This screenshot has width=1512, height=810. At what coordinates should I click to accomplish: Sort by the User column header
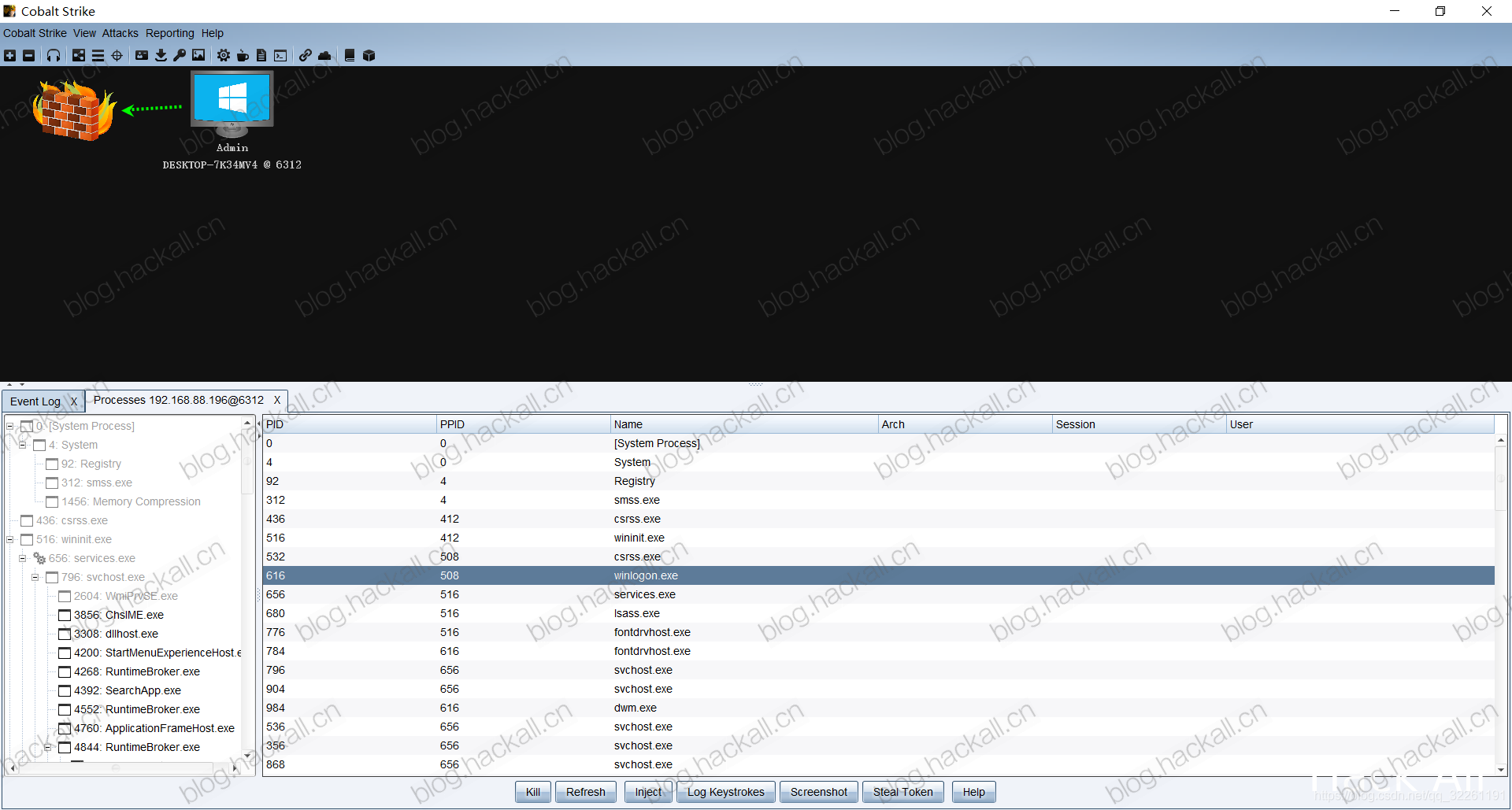[x=1361, y=424]
